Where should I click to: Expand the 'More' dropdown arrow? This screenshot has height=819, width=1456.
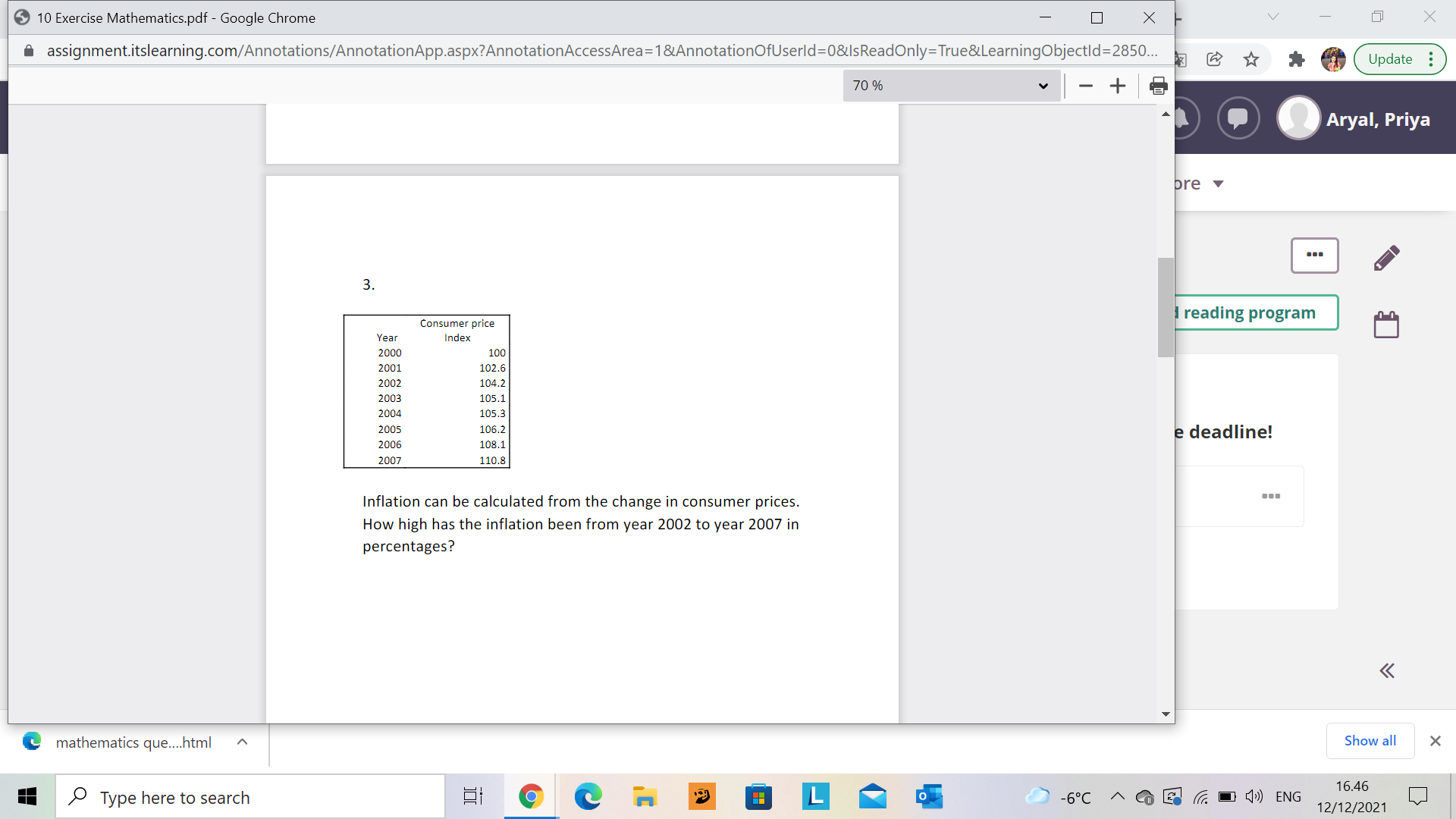coord(1219,184)
